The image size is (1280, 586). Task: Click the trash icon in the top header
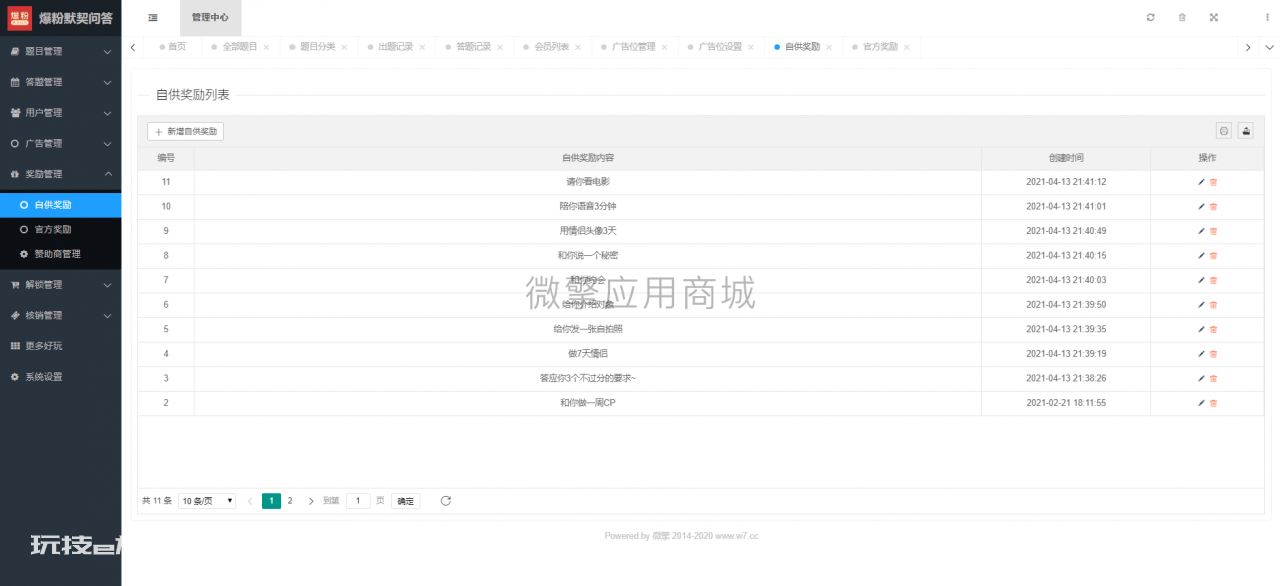click(x=1182, y=18)
